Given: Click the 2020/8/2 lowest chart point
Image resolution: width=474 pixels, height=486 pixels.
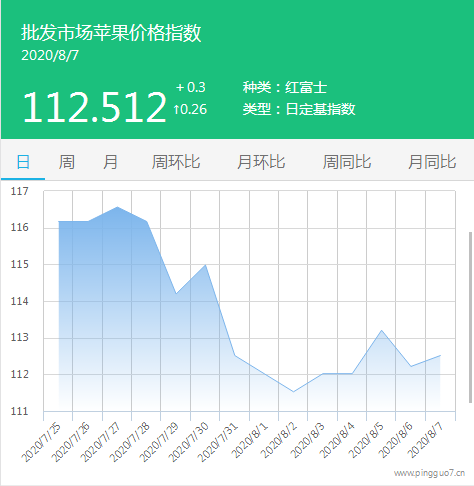Looking at the screenshot, I should point(293,392).
